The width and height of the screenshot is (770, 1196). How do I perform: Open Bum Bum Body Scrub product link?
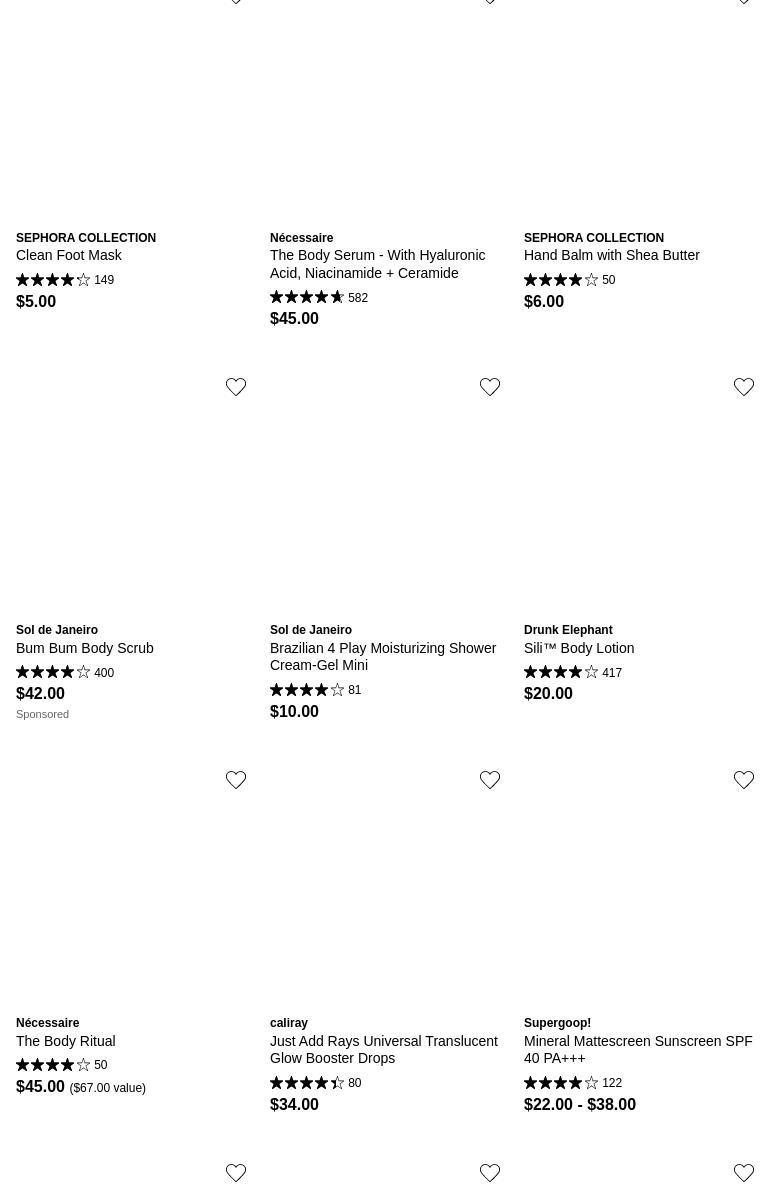click(x=85, y=648)
